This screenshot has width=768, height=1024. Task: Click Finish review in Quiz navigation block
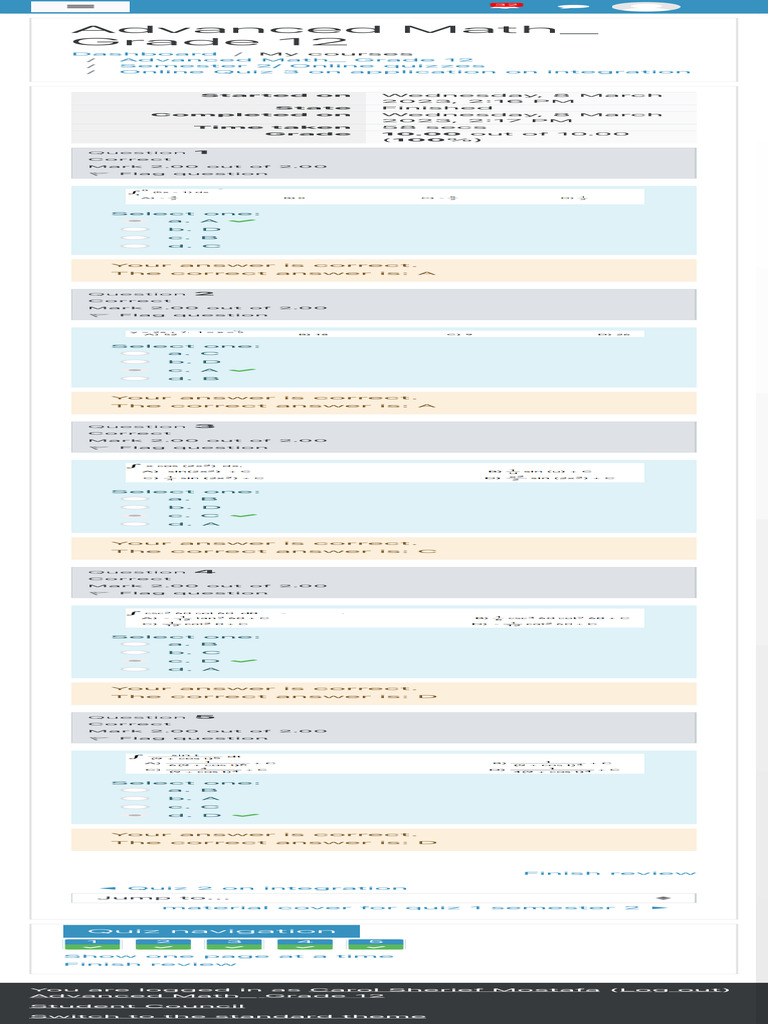click(148, 964)
